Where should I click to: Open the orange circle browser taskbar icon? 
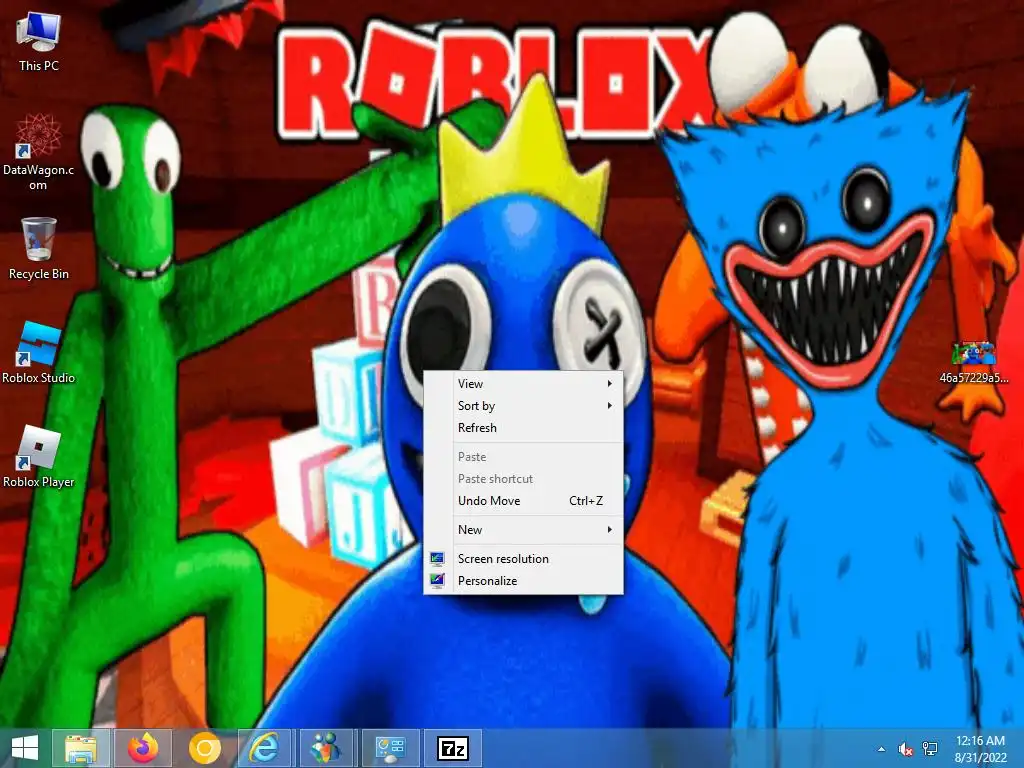coord(204,748)
